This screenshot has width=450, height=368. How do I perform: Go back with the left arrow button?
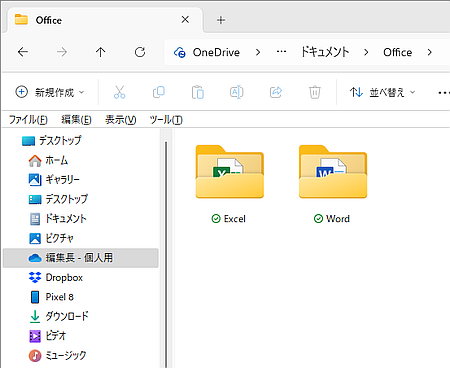pyautogui.click(x=23, y=52)
